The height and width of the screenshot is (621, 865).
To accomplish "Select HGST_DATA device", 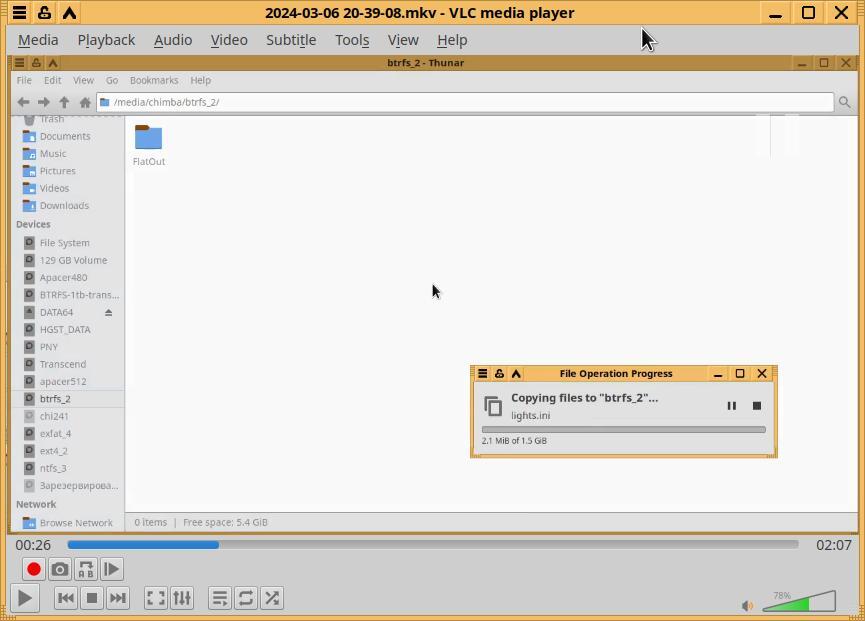I will point(65,329).
